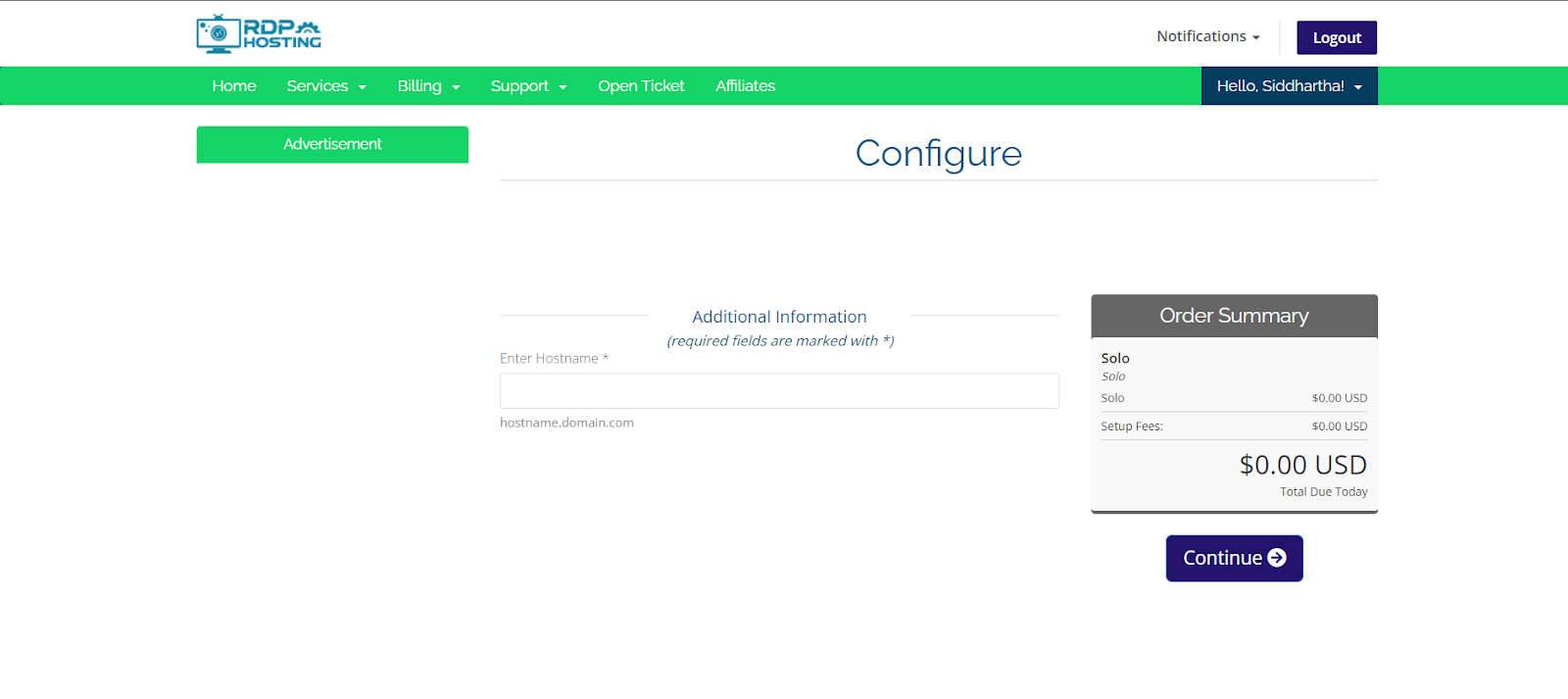Click Continue button to proceed
Viewport: 1568px width, 699px height.
click(x=1234, y=558)
